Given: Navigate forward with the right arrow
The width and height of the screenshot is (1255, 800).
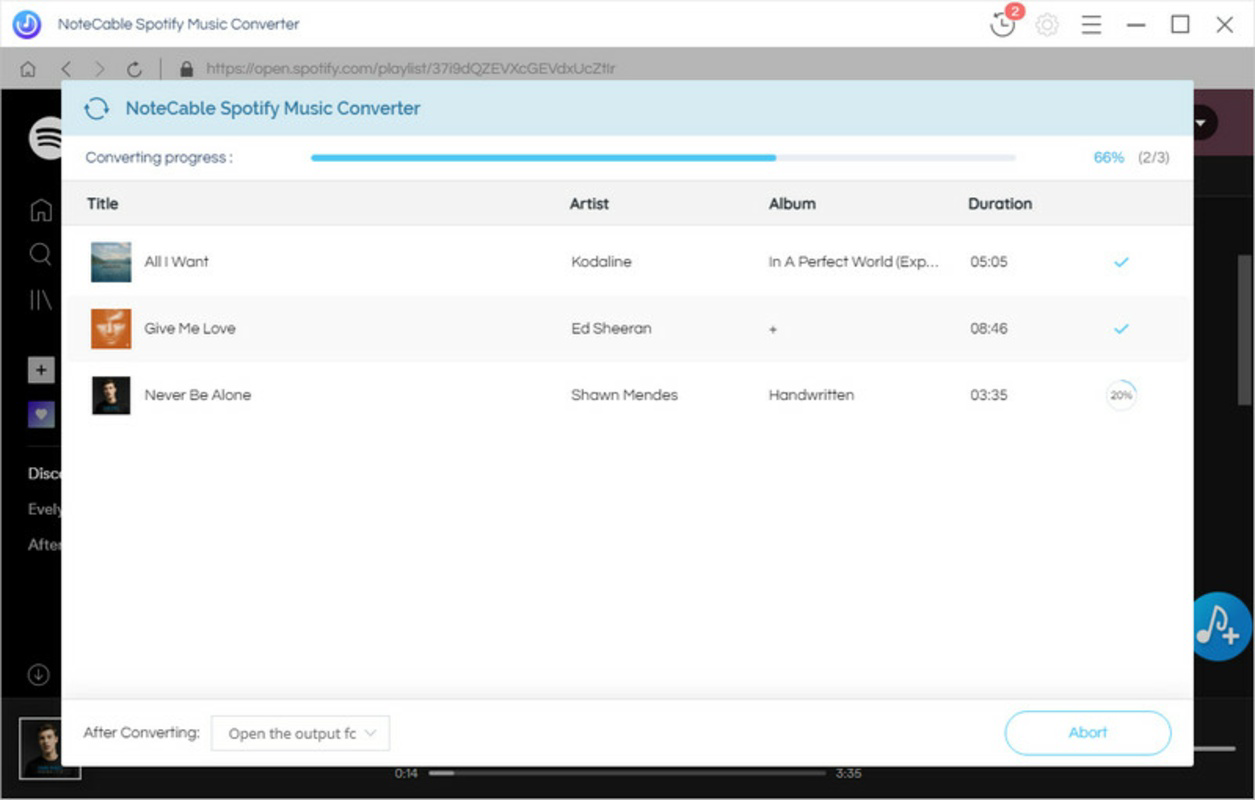Looking at the screenshot, I should coord(99,69).
